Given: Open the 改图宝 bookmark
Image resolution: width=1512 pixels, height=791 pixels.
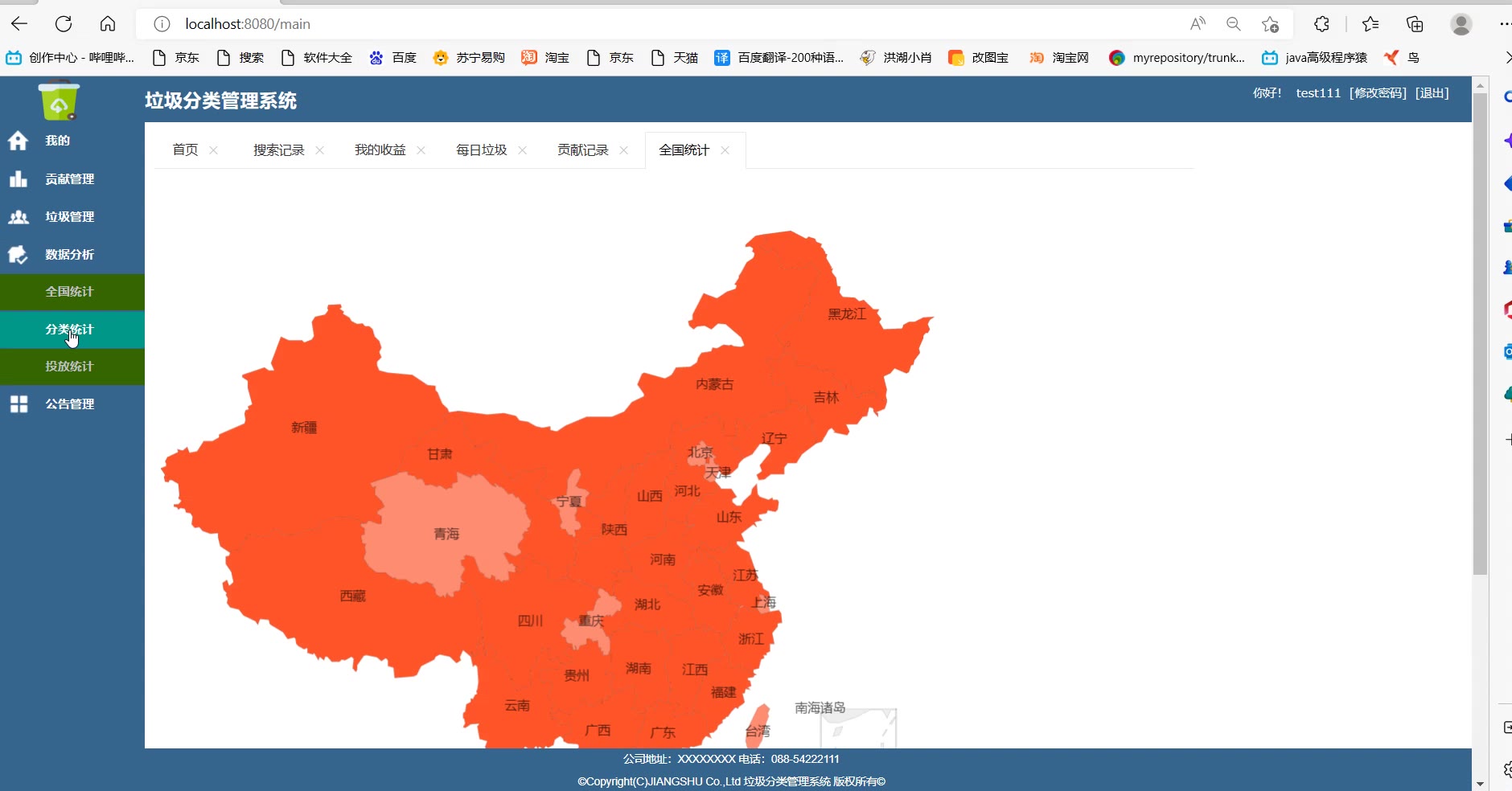Looking at the screenshot, I should (x=979, y=58).
